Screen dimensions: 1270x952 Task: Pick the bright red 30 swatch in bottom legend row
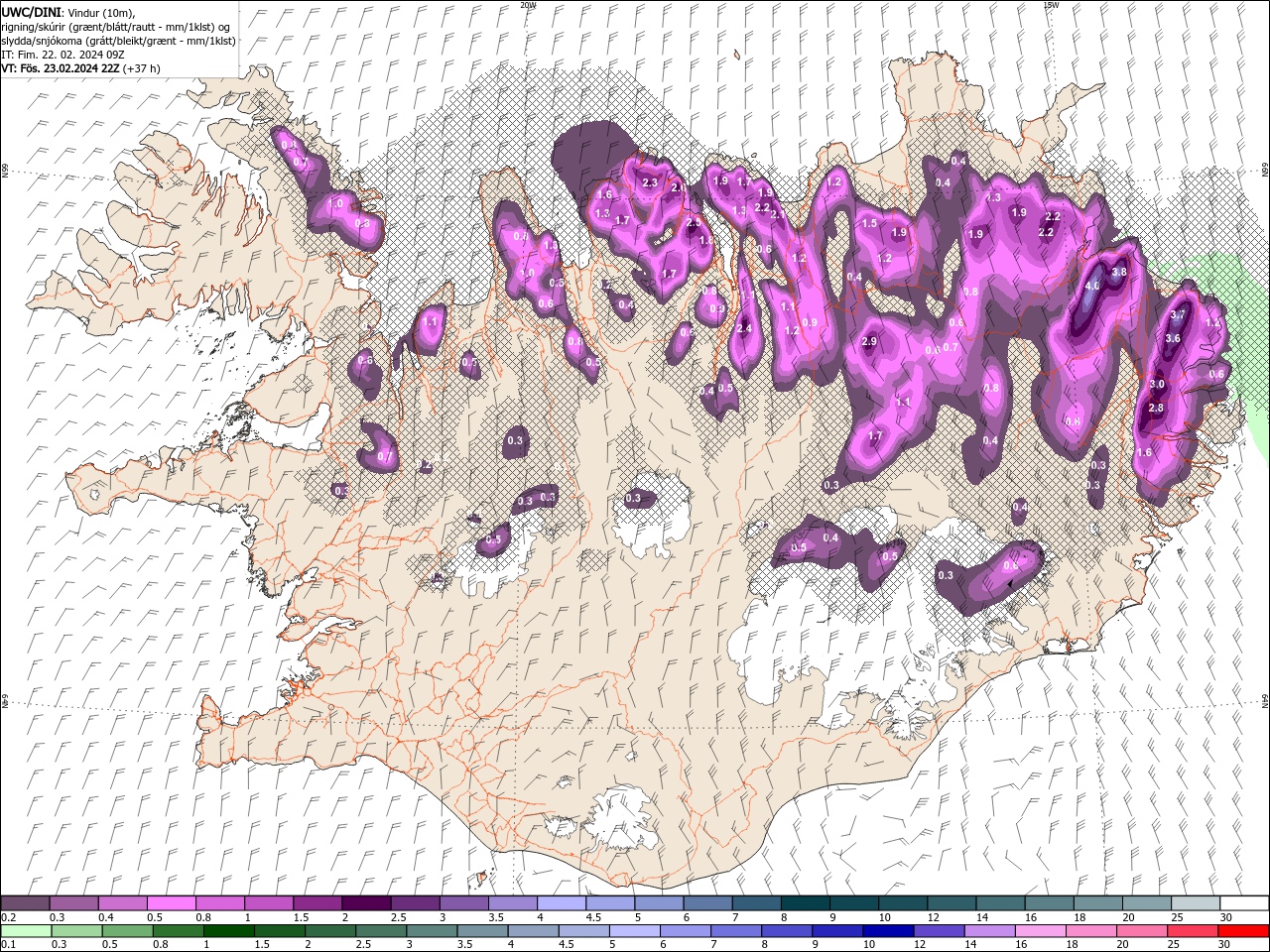point(1244,931)
